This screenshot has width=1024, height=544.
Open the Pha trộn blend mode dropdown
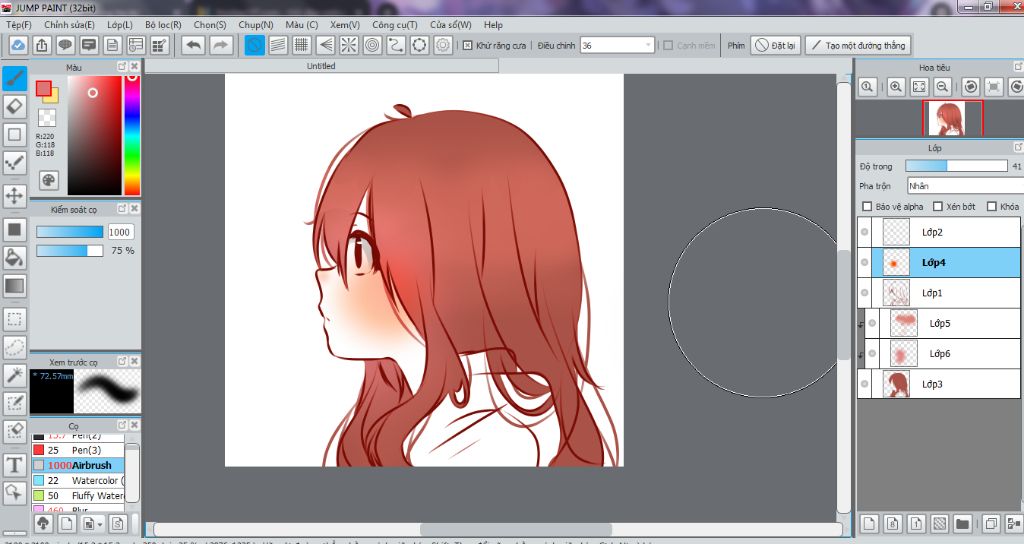pos(965,186)
